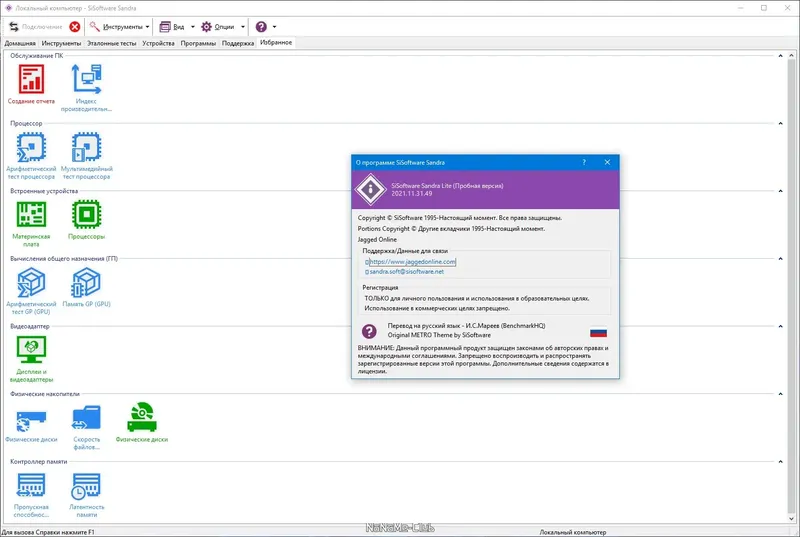The image size is (800, 537).
Task: Click the Вид toolbar button
Action: point(172,27)
